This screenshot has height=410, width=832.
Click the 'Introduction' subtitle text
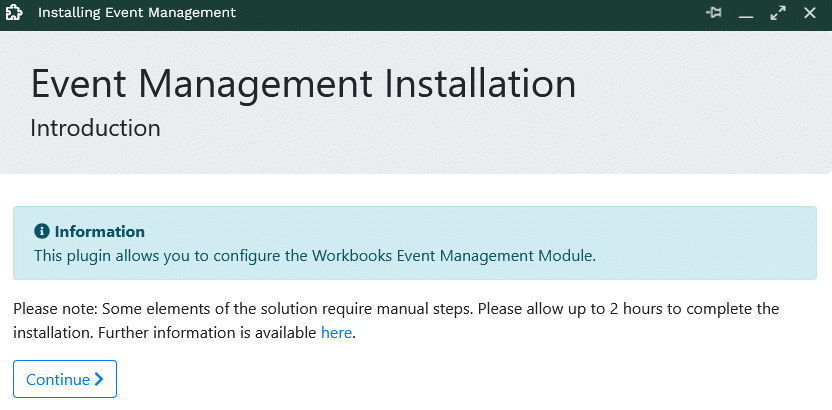point(96,128)
